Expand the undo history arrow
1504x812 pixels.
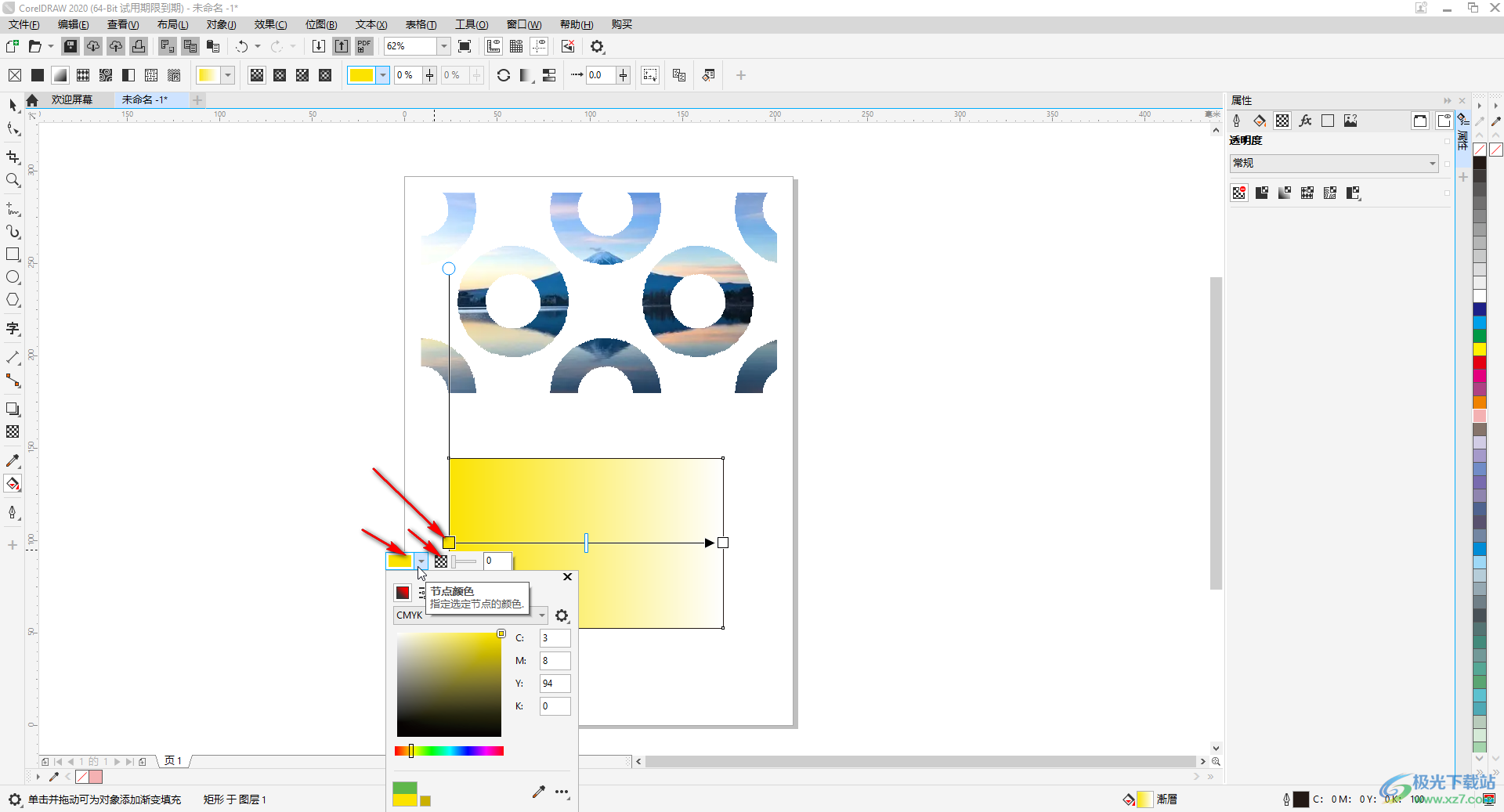coord(258,46)
